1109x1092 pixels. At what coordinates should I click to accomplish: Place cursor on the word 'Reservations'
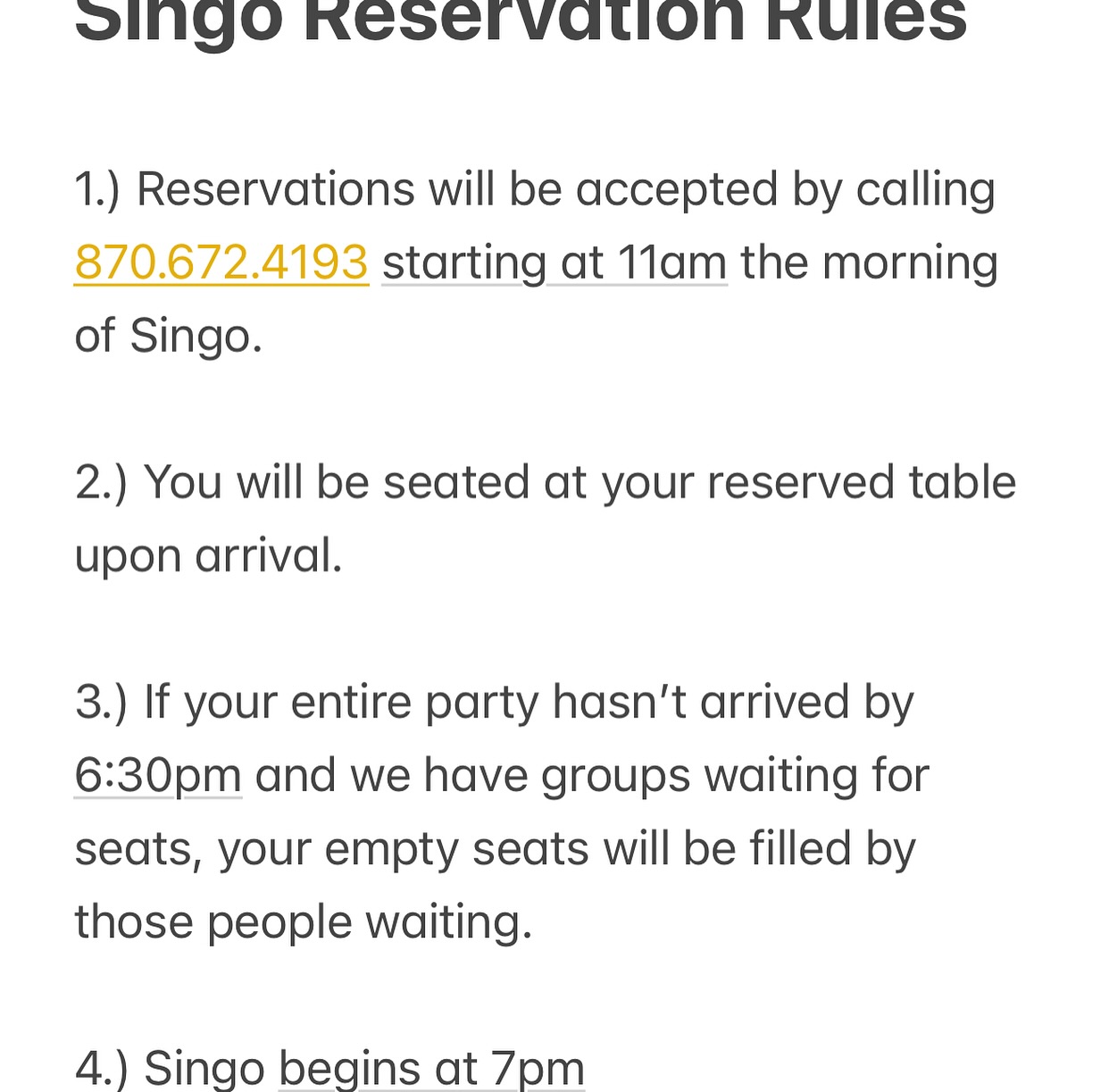[x=276, y=189]
